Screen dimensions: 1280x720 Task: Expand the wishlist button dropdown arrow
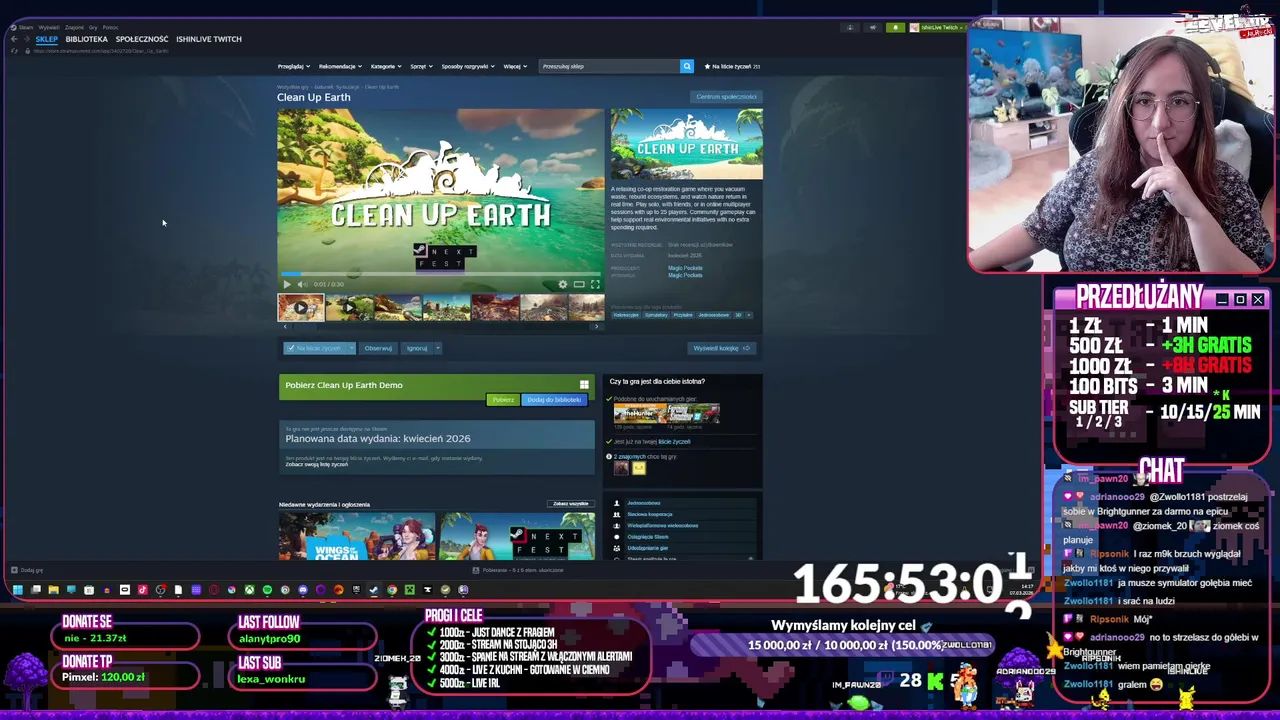(x=351, y=348)
